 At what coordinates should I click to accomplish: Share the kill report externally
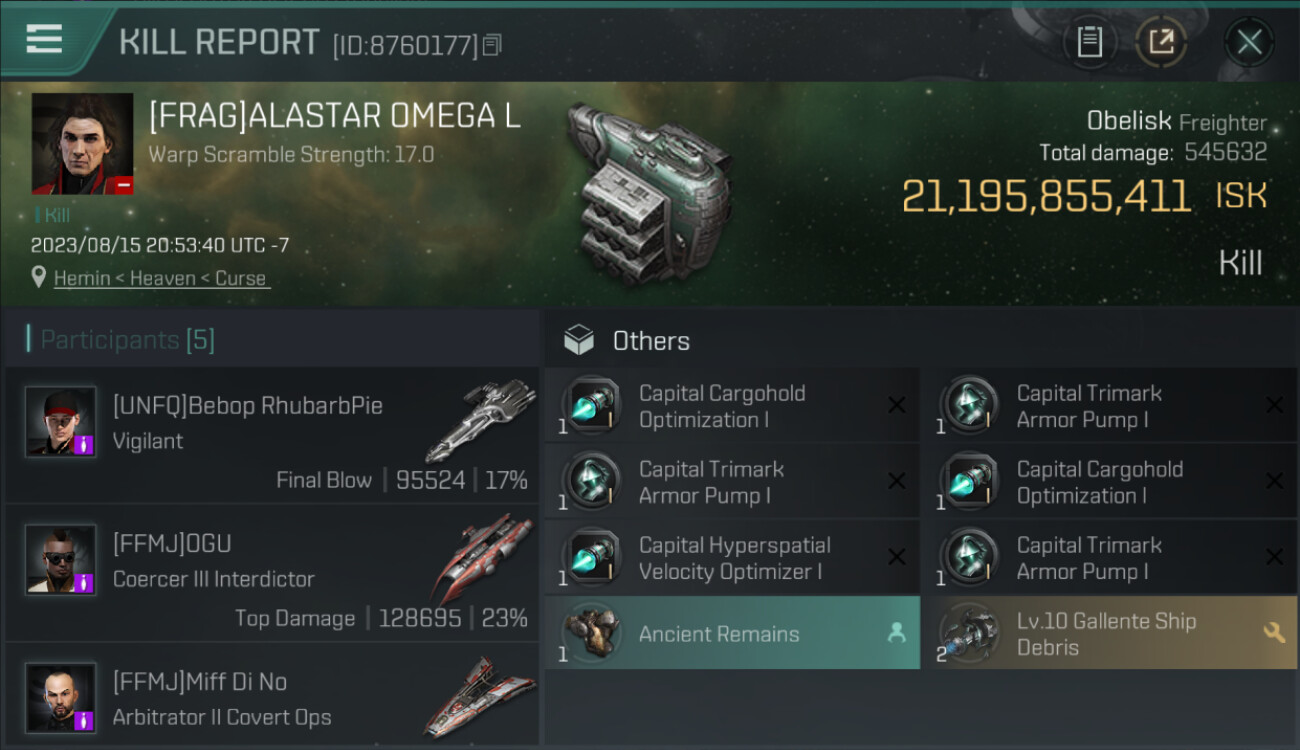(1161, 42)
